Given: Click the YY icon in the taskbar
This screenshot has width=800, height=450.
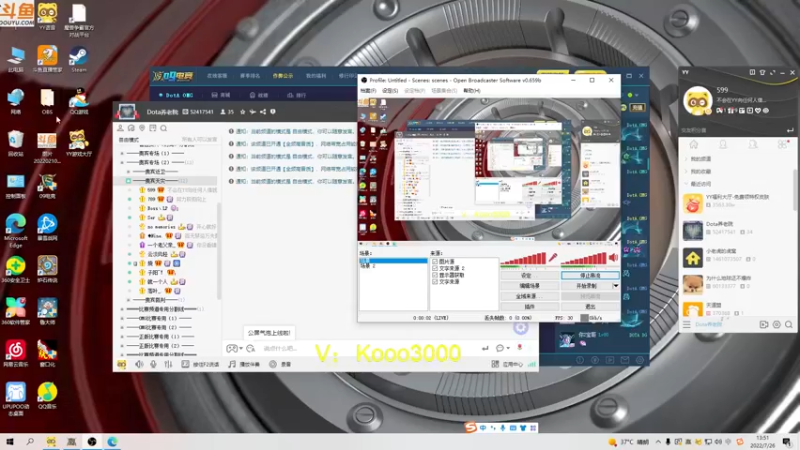Looking at the screenshot, I should pos(51,442).
